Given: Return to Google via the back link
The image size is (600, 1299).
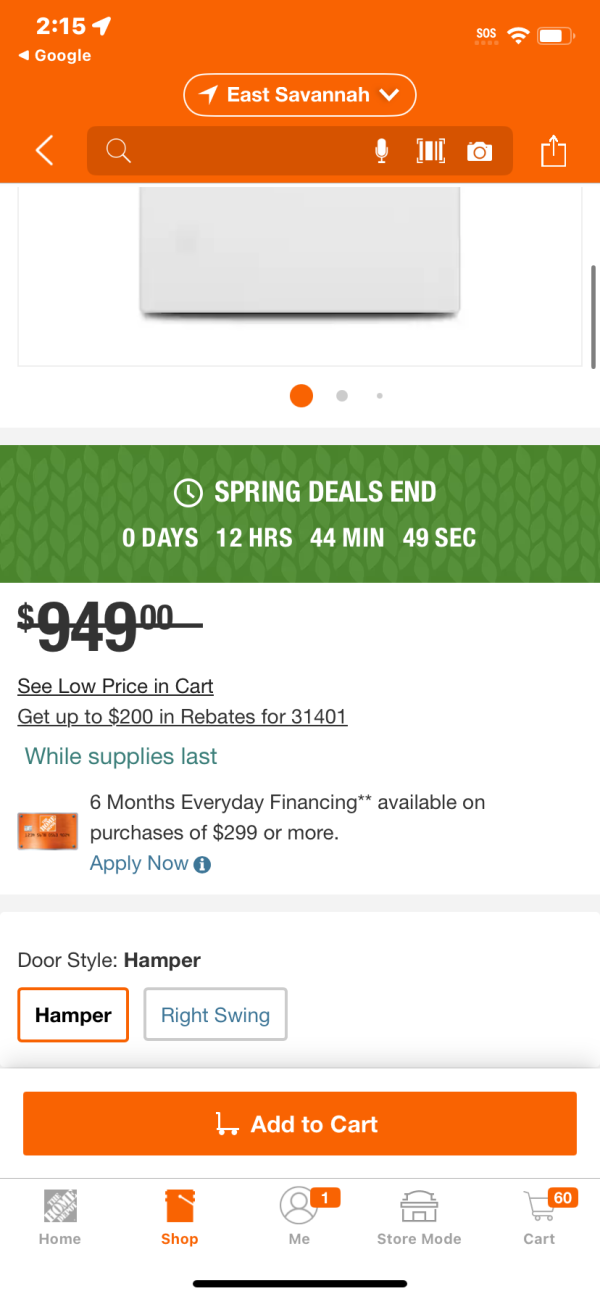Looking at the screenshot, I should [55, 56].
